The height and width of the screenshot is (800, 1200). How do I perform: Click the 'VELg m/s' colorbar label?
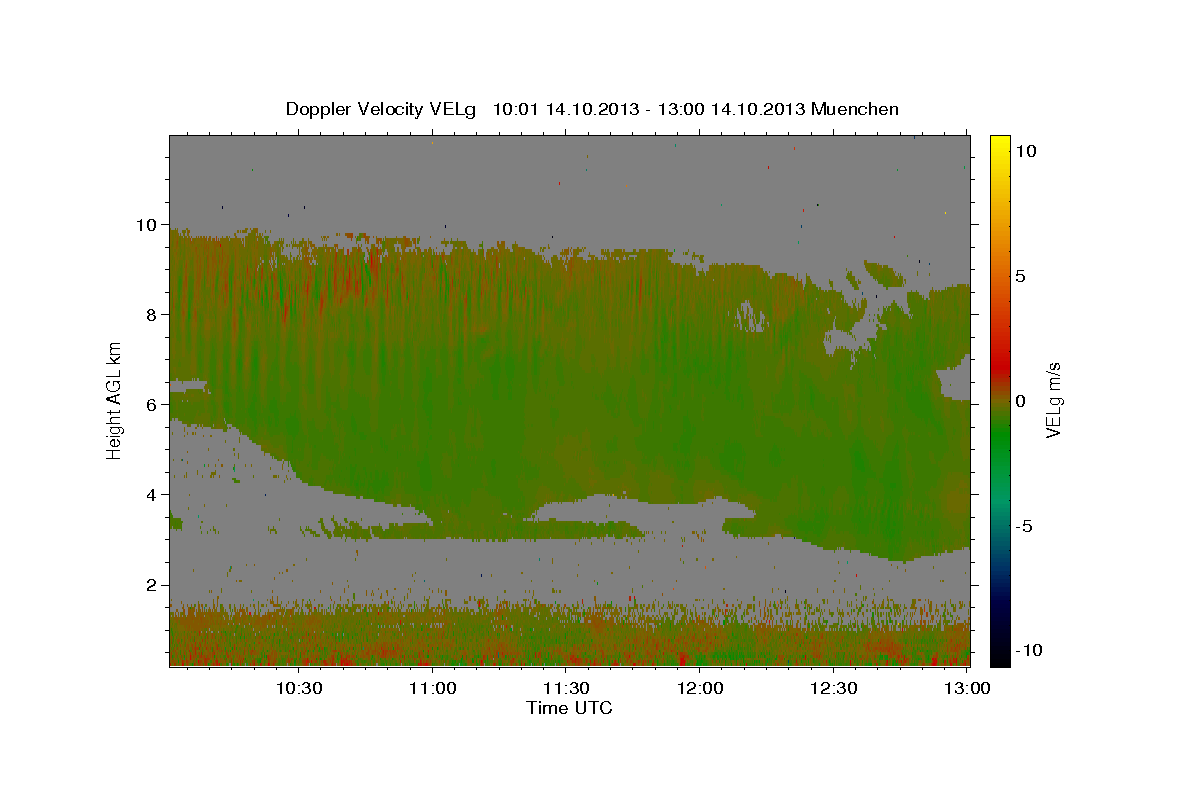[1053, 399]
